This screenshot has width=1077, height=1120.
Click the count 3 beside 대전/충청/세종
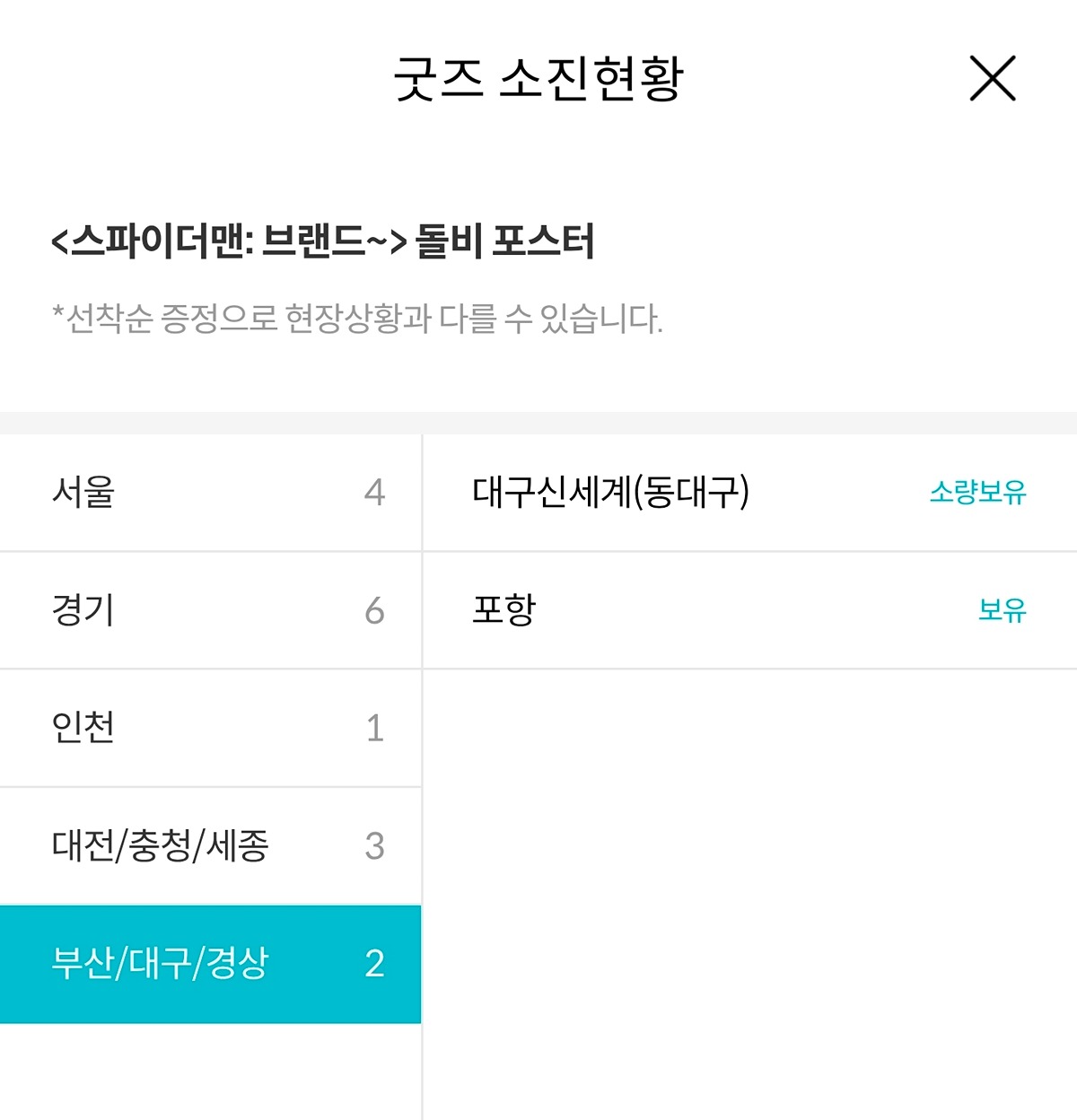pyautogui.click(x=375, y=846)
